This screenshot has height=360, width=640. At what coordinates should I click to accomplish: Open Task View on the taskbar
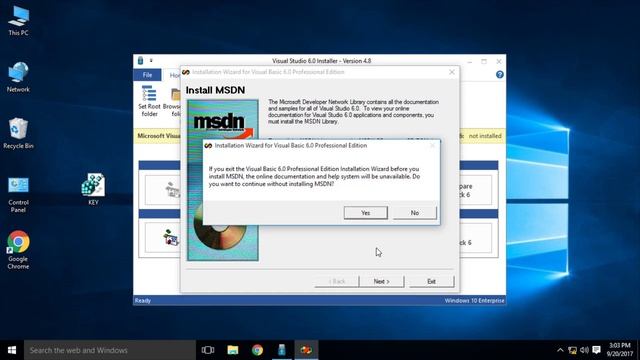(208, 350)
